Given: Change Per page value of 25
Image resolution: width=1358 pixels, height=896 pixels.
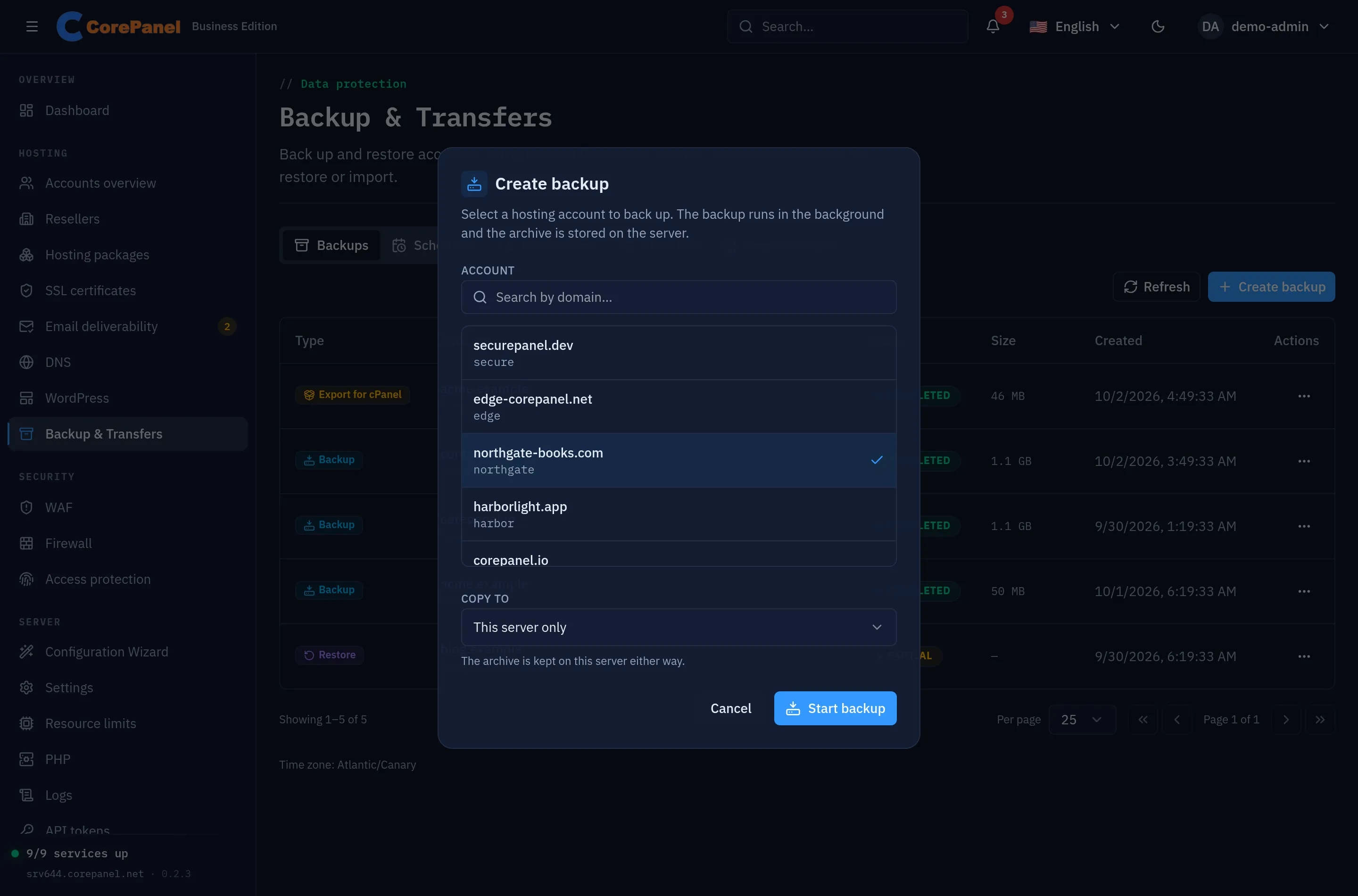Looking at the screenshot, I should pos(1082,720).
